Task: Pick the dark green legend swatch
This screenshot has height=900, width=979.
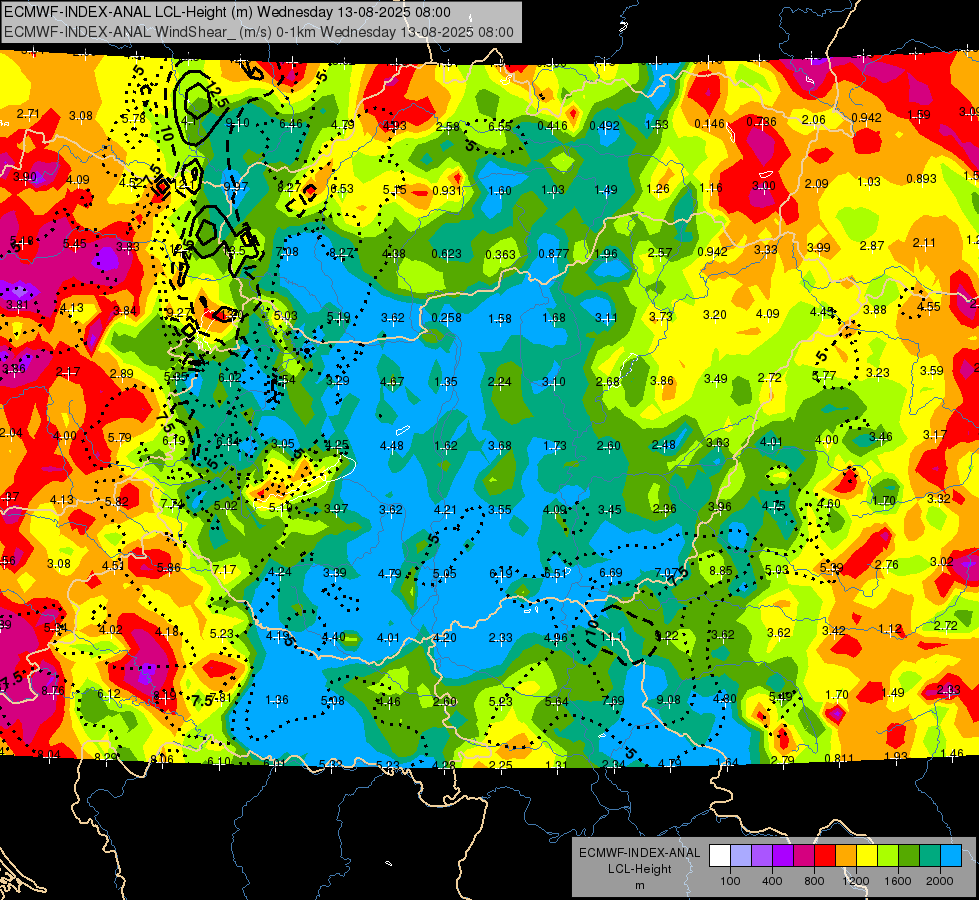Action: click(x=908, y=856)
